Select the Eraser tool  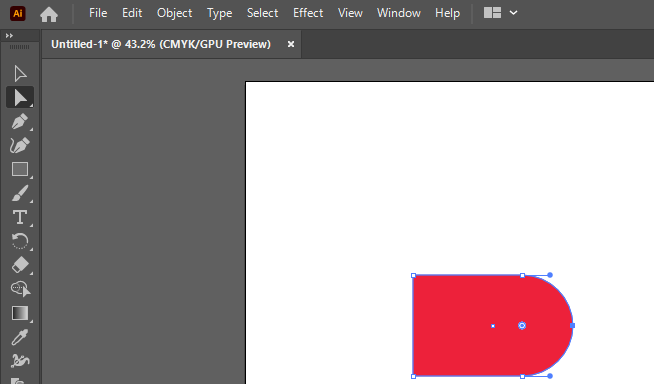(x=20, y=265)
